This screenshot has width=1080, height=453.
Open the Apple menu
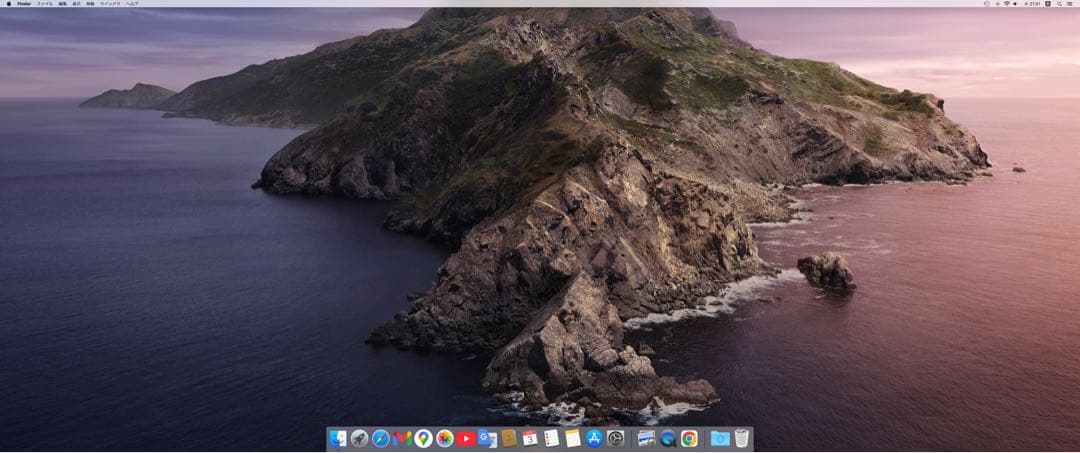coord(9,3)
